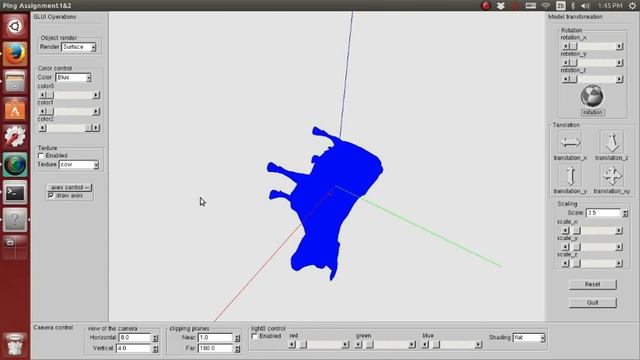Click the Quit button
The height and width of the screenshot is (360, 640).
pyautogui.click(x=592, y=303)
